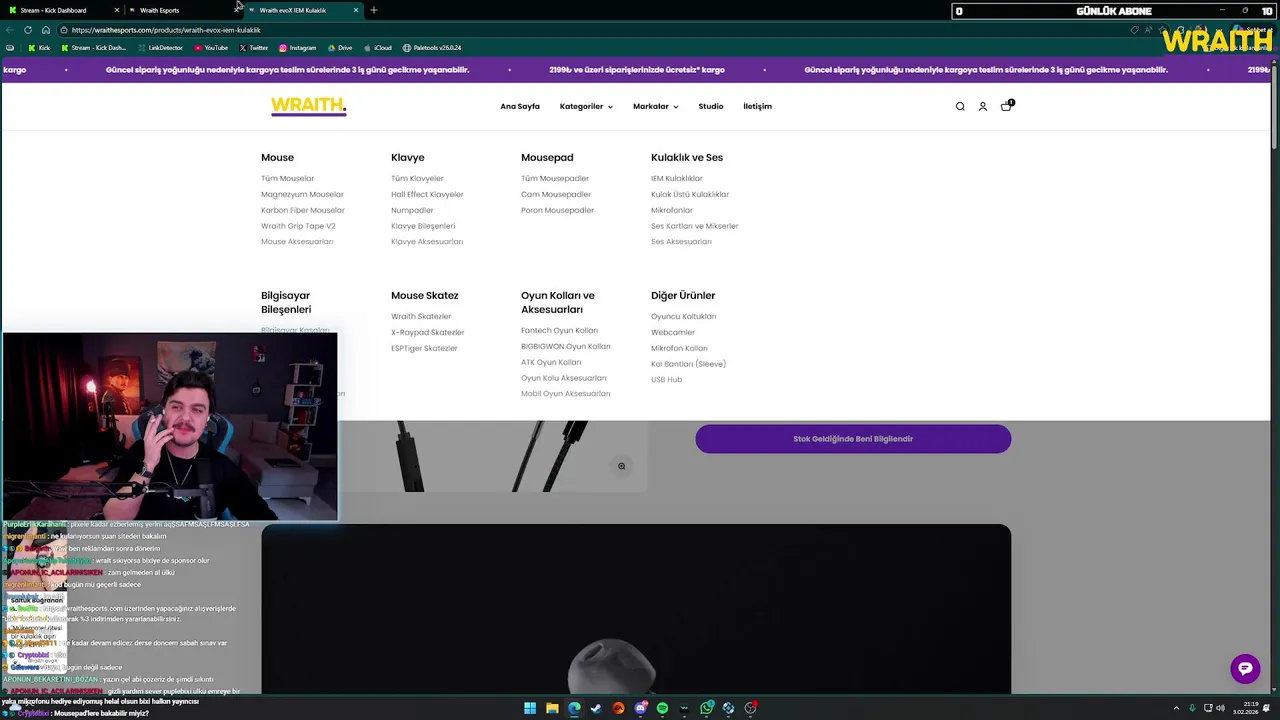
Task: Click the Edge browser taskbar icon
Action: tap(574, 708)
